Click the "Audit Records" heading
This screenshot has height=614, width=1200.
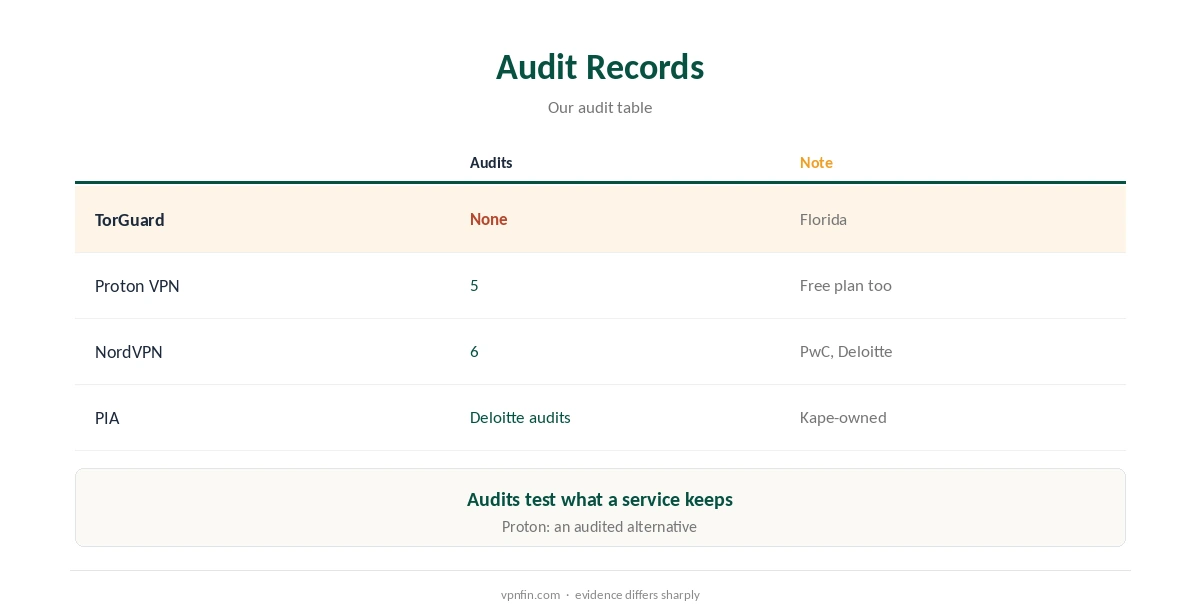coord(600,67)
